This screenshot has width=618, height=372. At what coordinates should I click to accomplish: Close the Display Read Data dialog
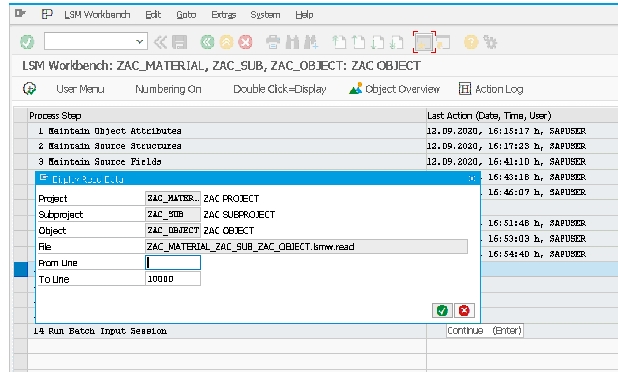[472, 179]
